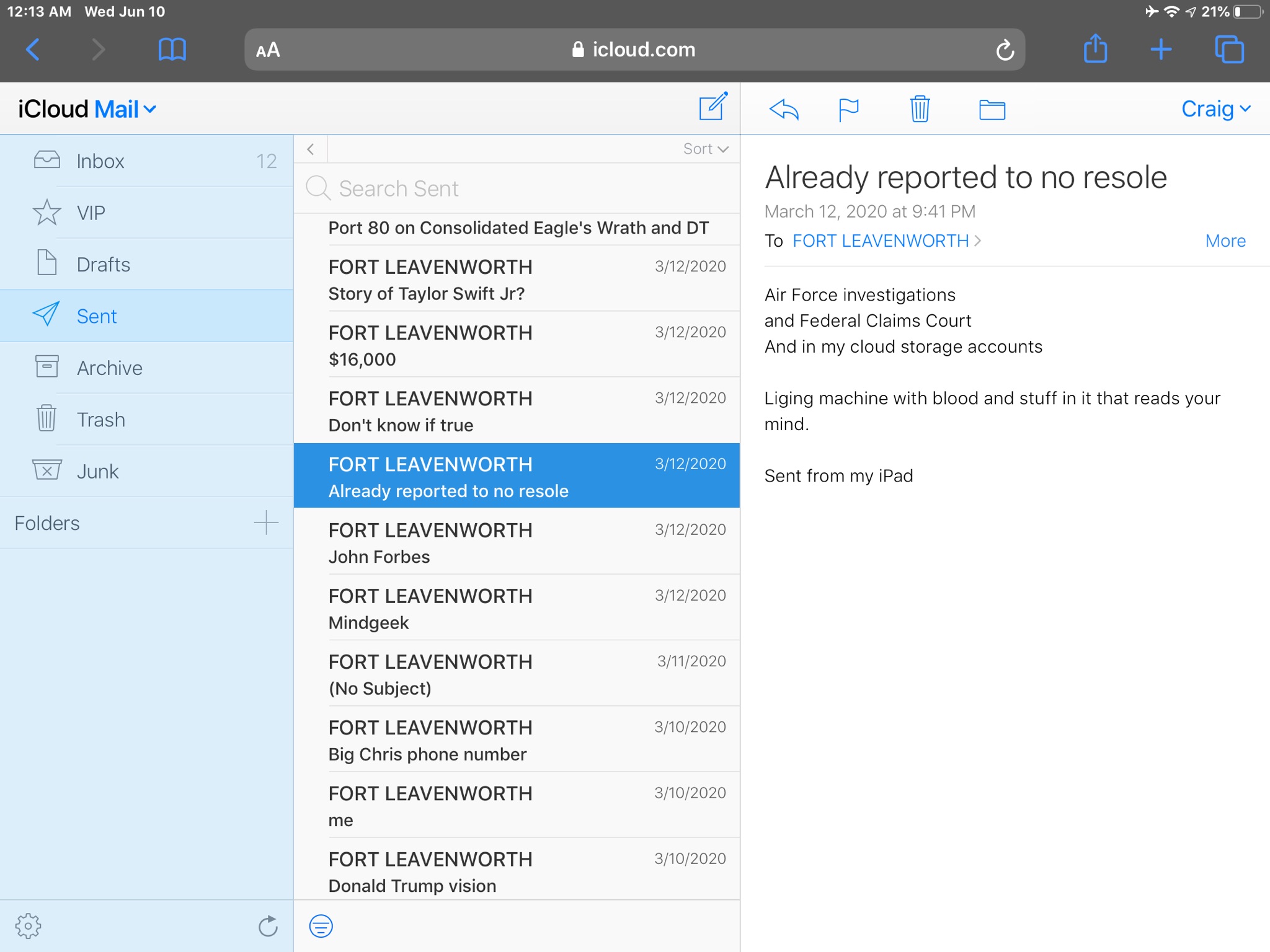1270x952 pixels.
Task: Open the Sort dropdown
Action: pyautogui.click(x=706, y=149)
